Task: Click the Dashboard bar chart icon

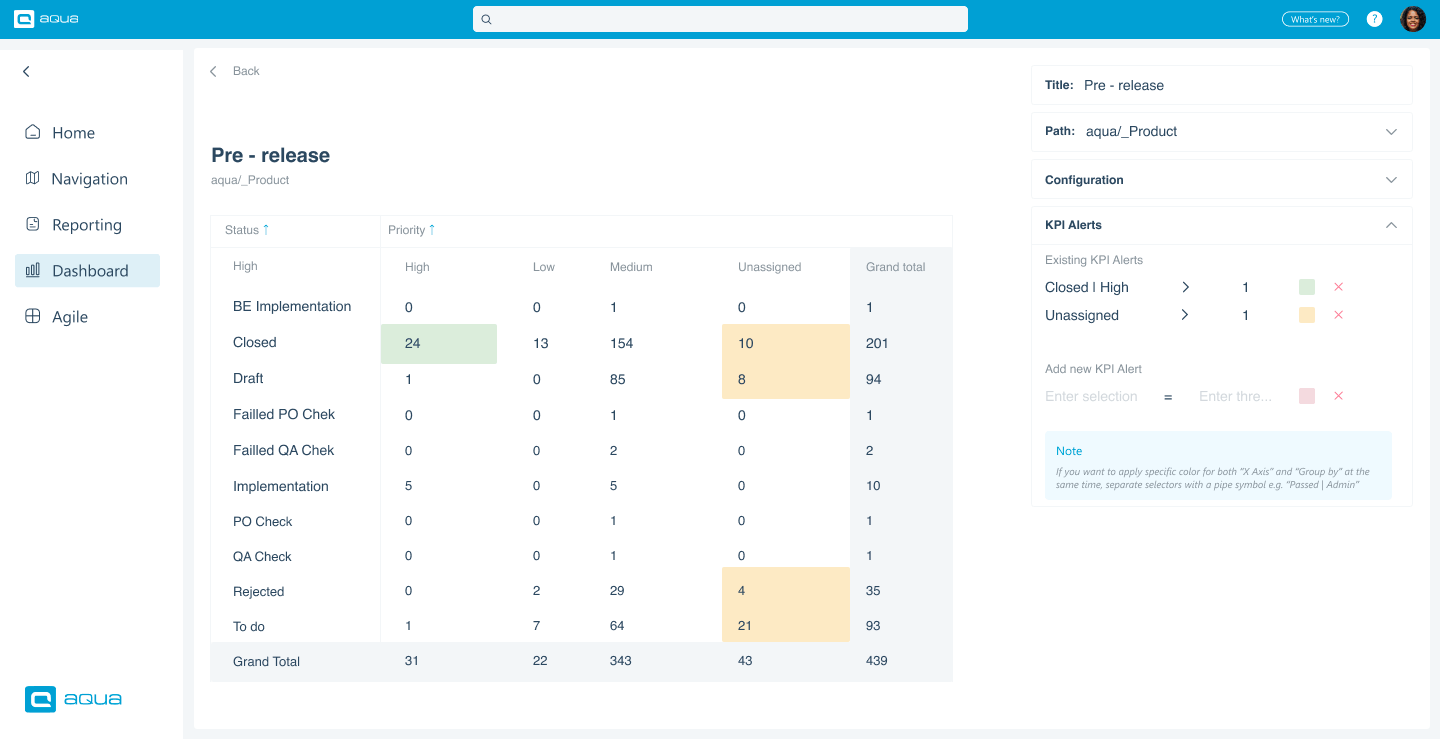Action: [x=33, y=270]
